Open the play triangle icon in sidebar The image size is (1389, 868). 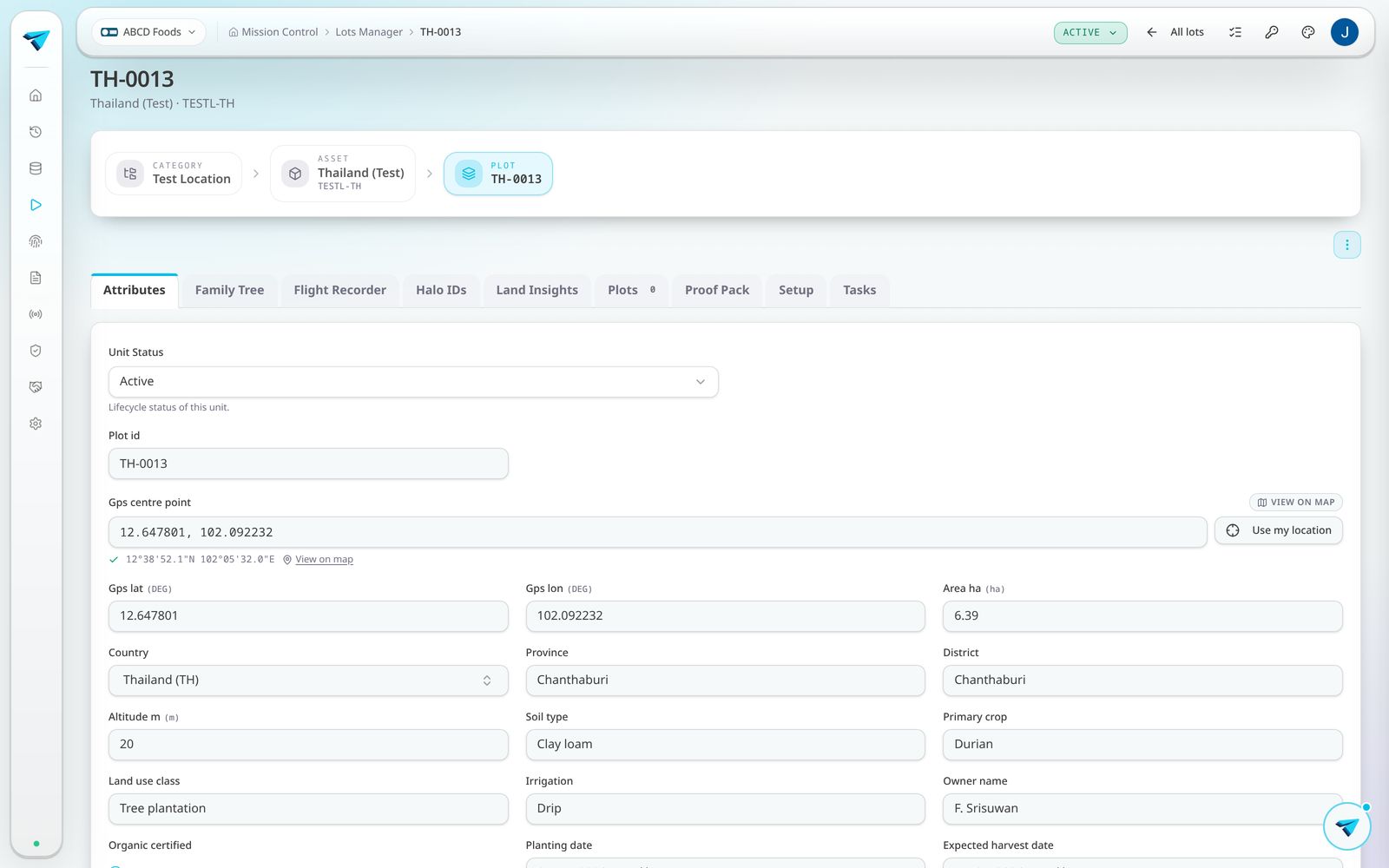click(x=36, y=205)
